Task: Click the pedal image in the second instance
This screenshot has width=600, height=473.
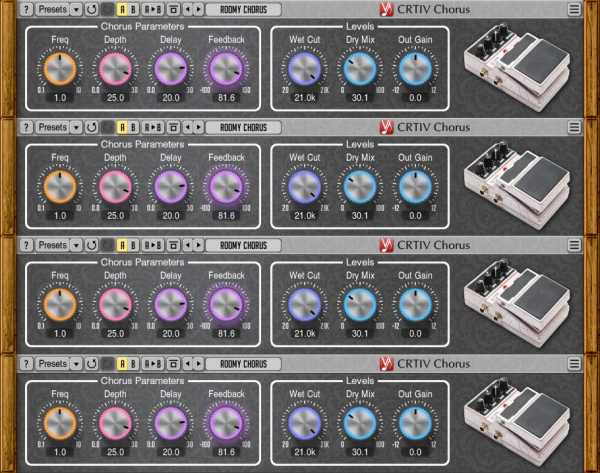Action: (517, 185)
